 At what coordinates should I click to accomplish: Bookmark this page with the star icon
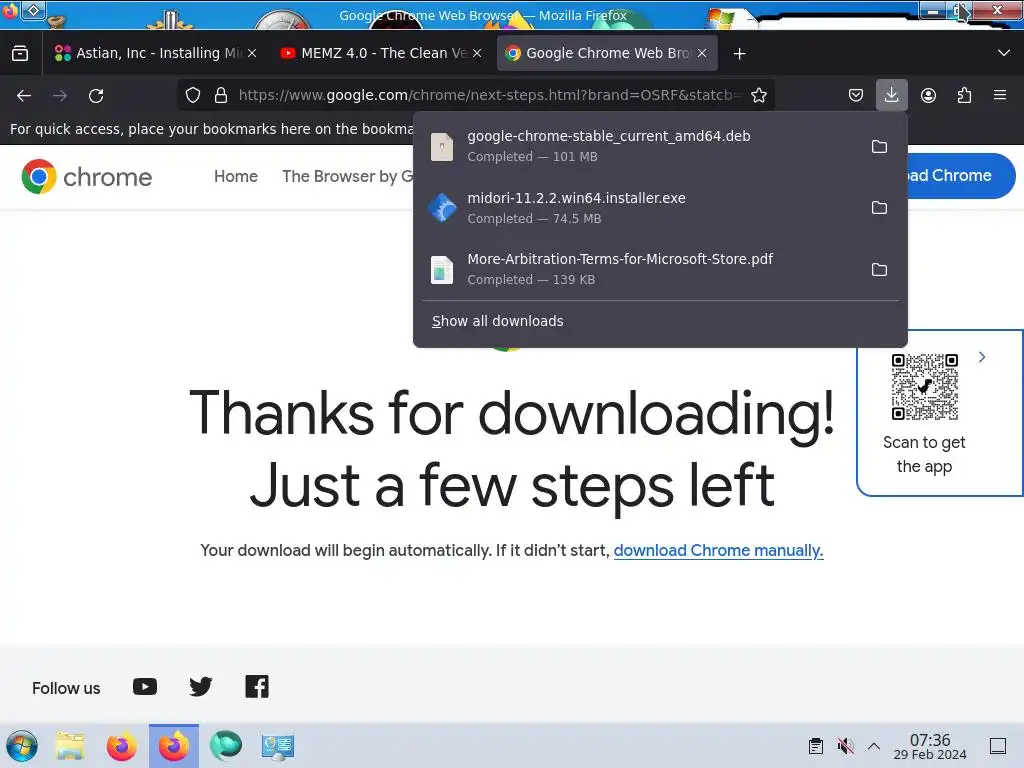click(x=758, y=95)
